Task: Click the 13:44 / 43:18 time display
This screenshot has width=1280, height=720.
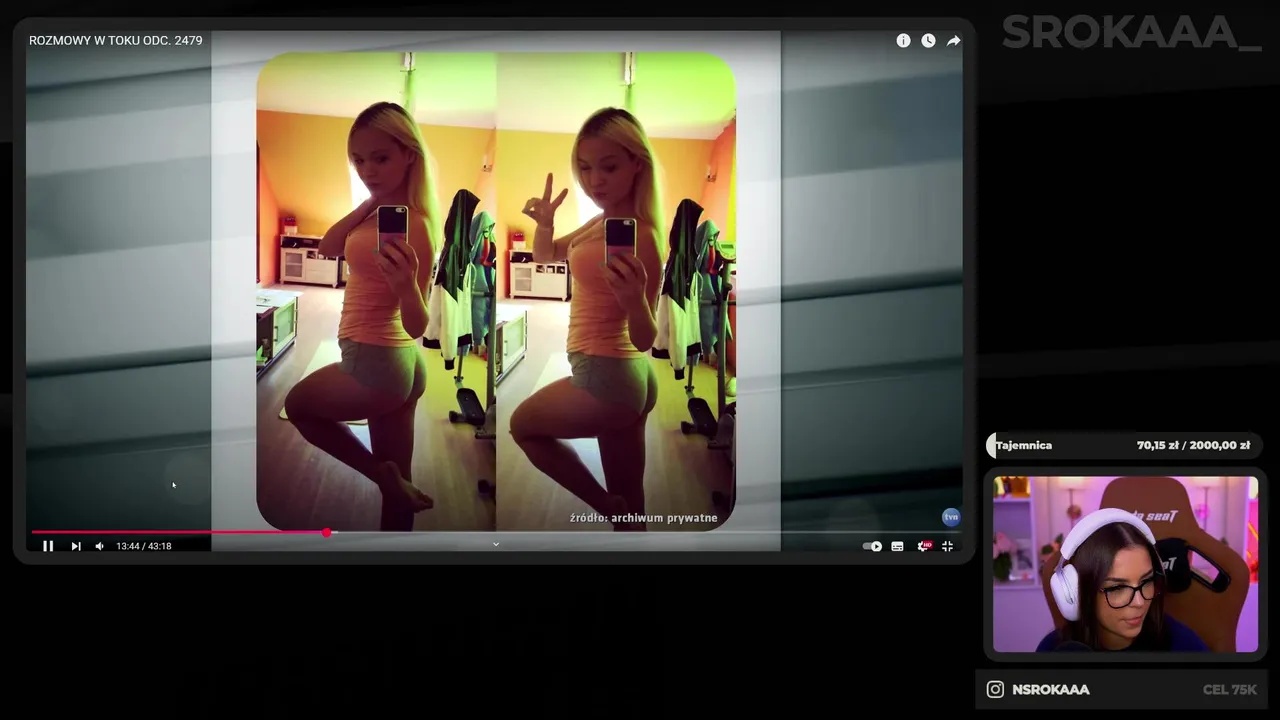Action: pos(144,546)
